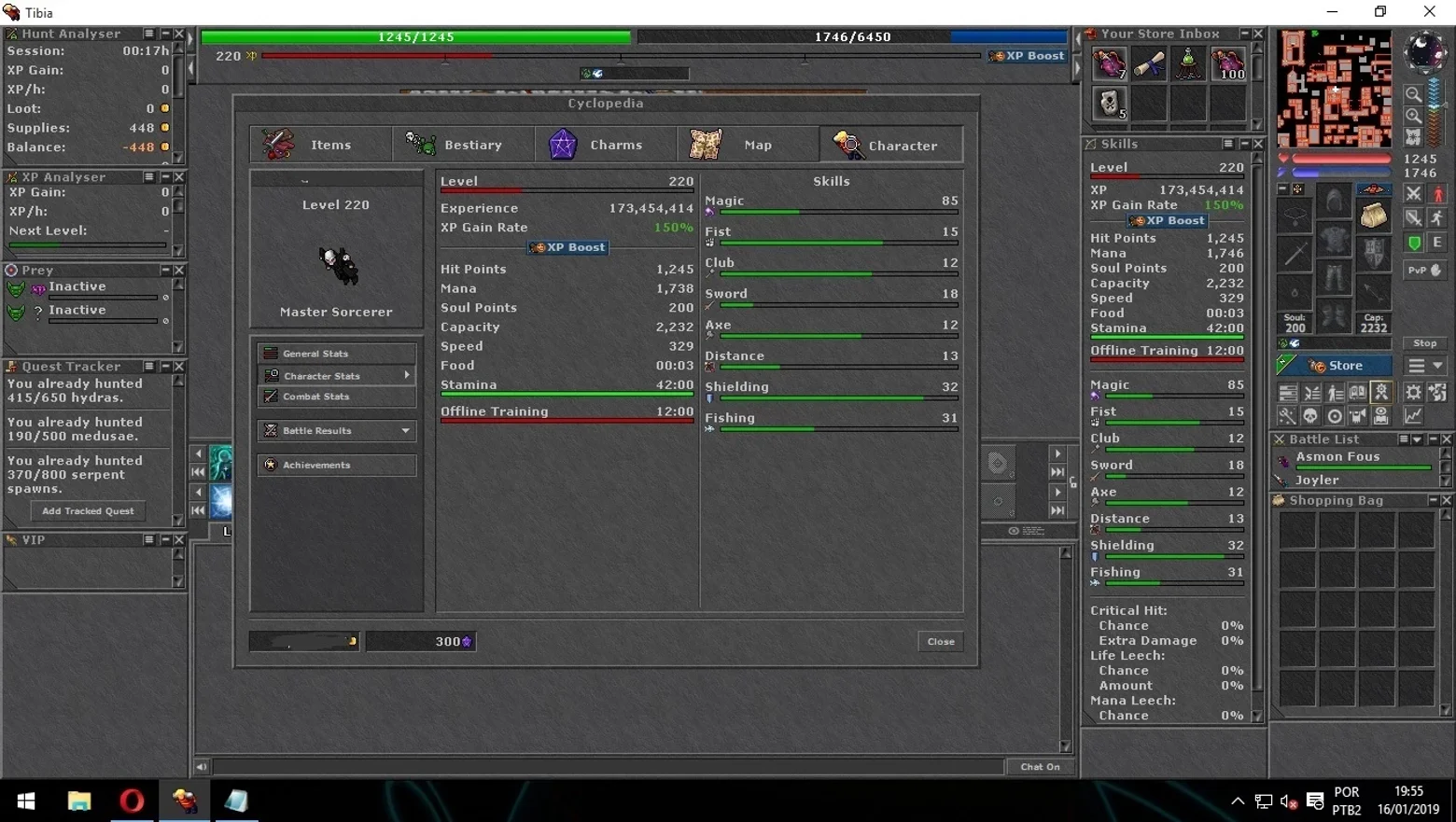The width and height of the screenshot is (1456, 822).
Task: Open the skull Unjustified Points button
Action: pos(1311,416)
